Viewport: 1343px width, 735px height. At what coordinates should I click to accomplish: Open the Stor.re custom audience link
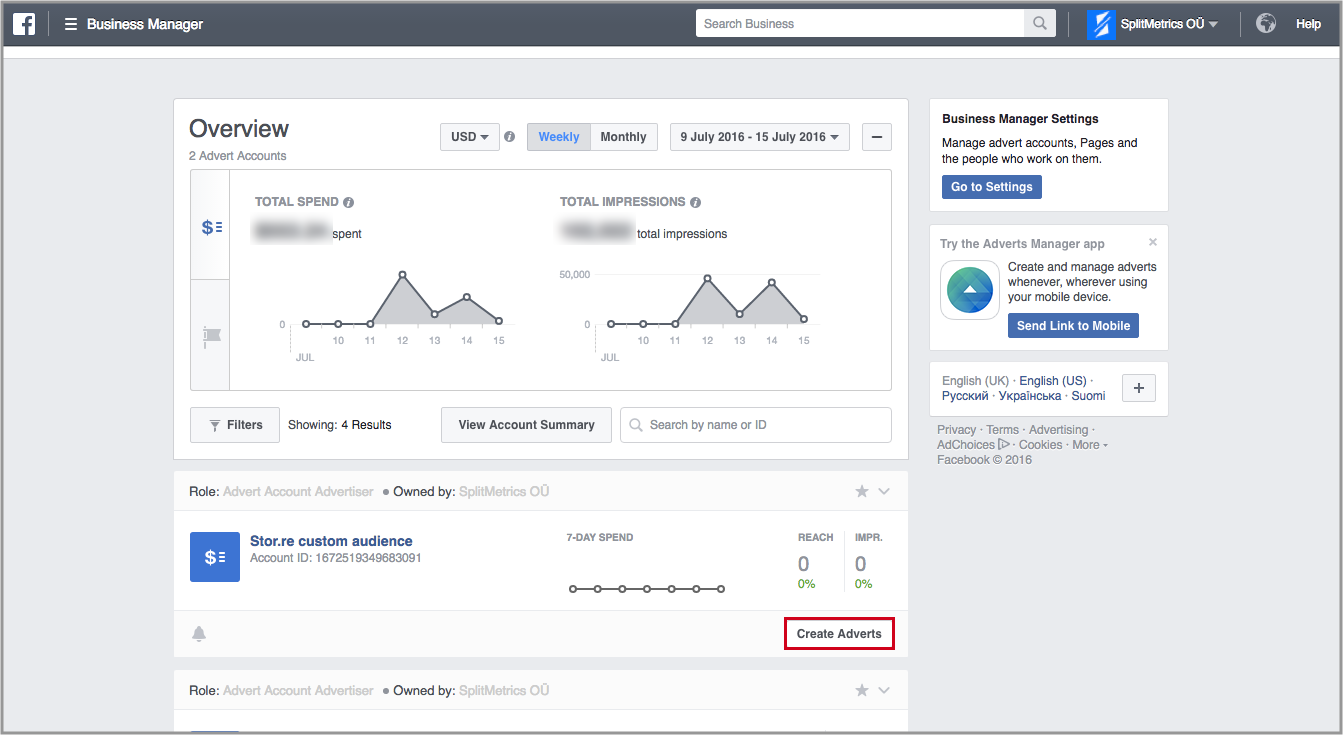(x=331, y=541)
